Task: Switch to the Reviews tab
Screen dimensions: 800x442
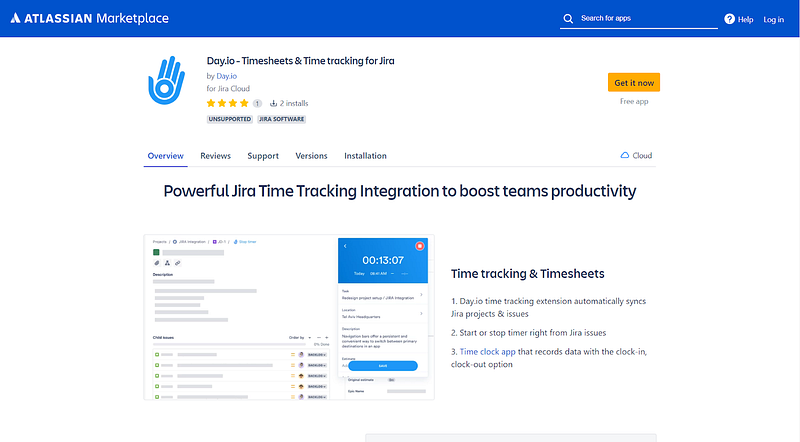Action: [215, 156]
